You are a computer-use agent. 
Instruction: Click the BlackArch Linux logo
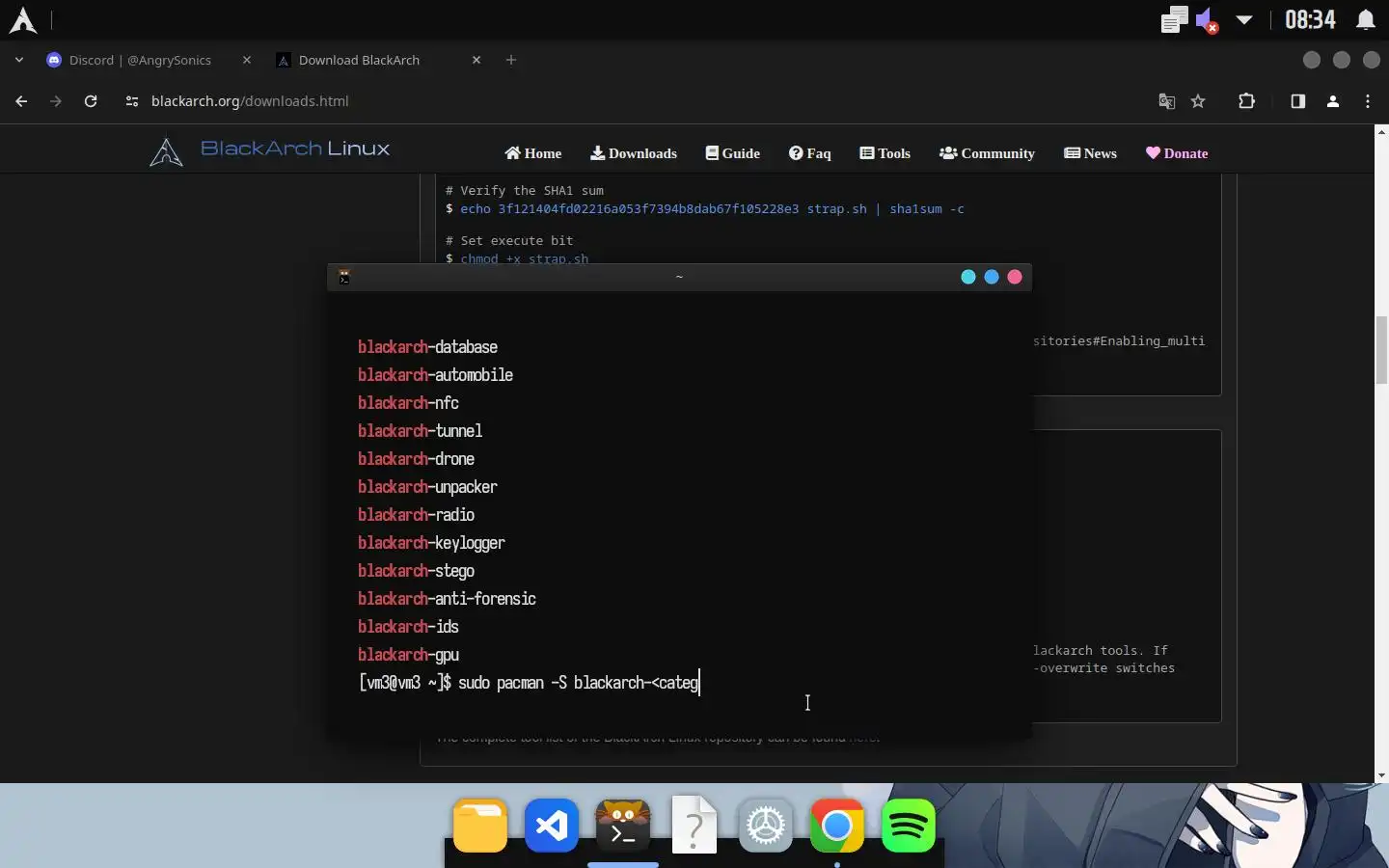270,151
